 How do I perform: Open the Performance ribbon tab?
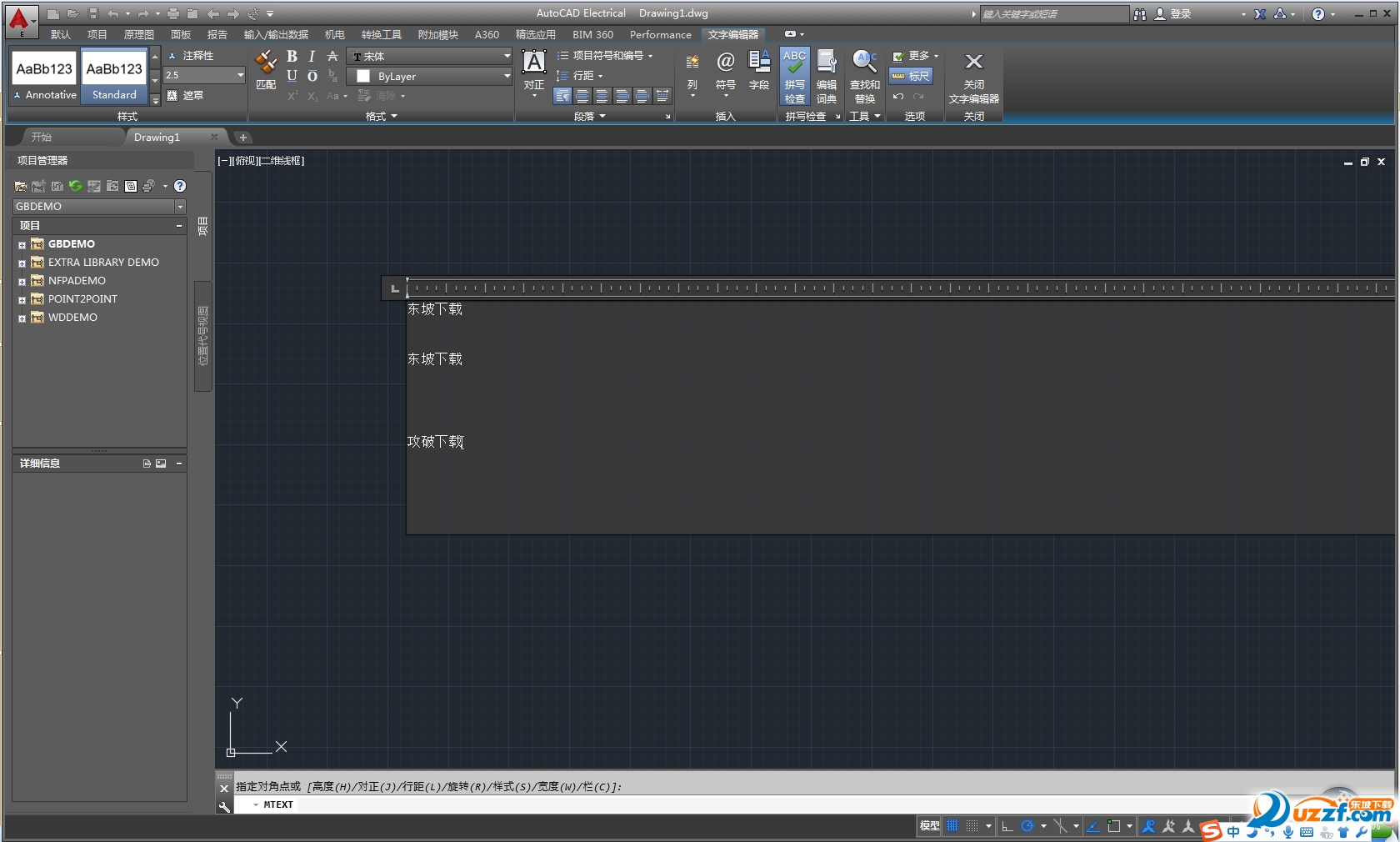point(661,35)
